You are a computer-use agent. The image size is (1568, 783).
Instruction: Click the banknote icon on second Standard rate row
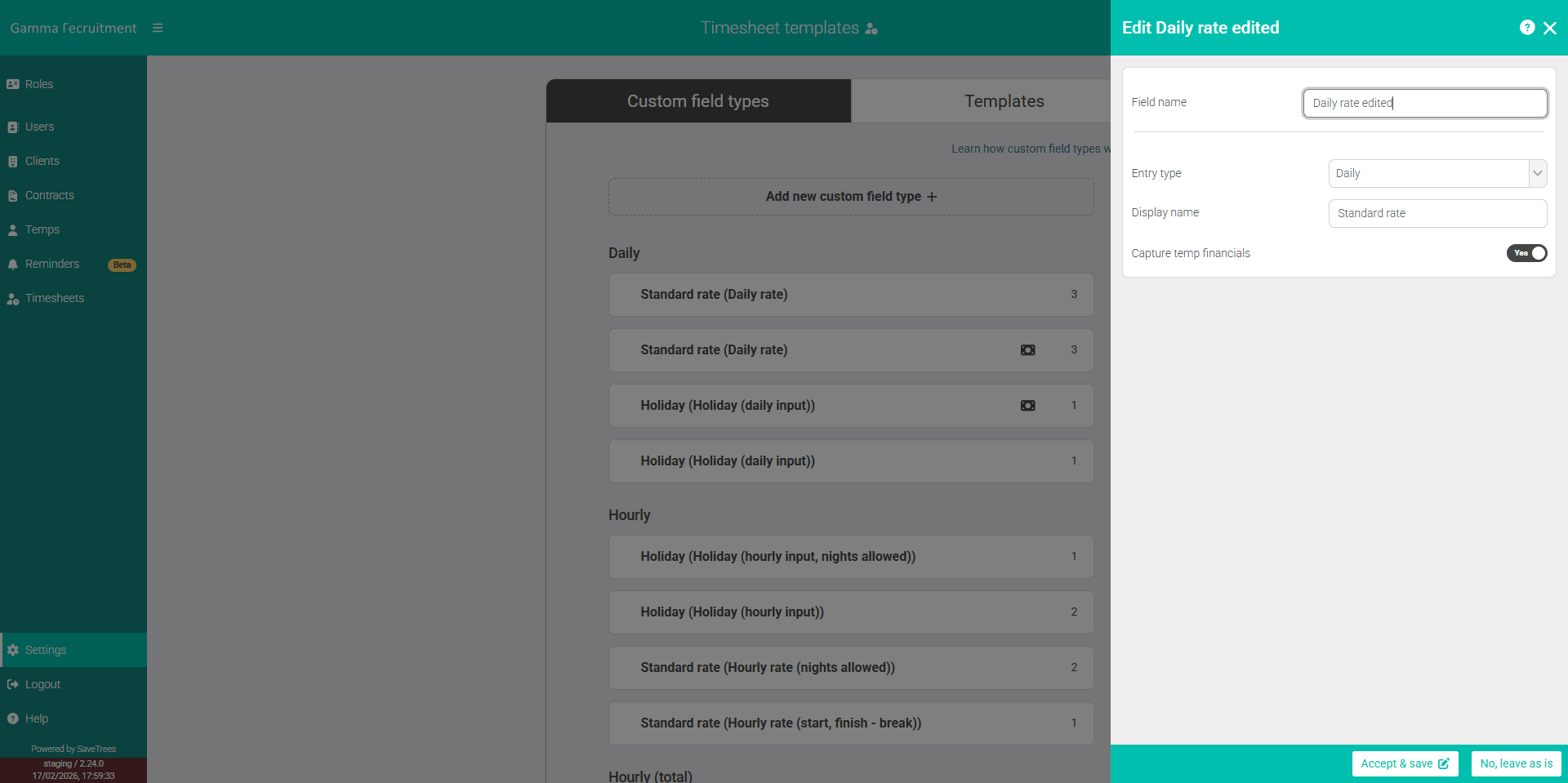click(1027, 349)
